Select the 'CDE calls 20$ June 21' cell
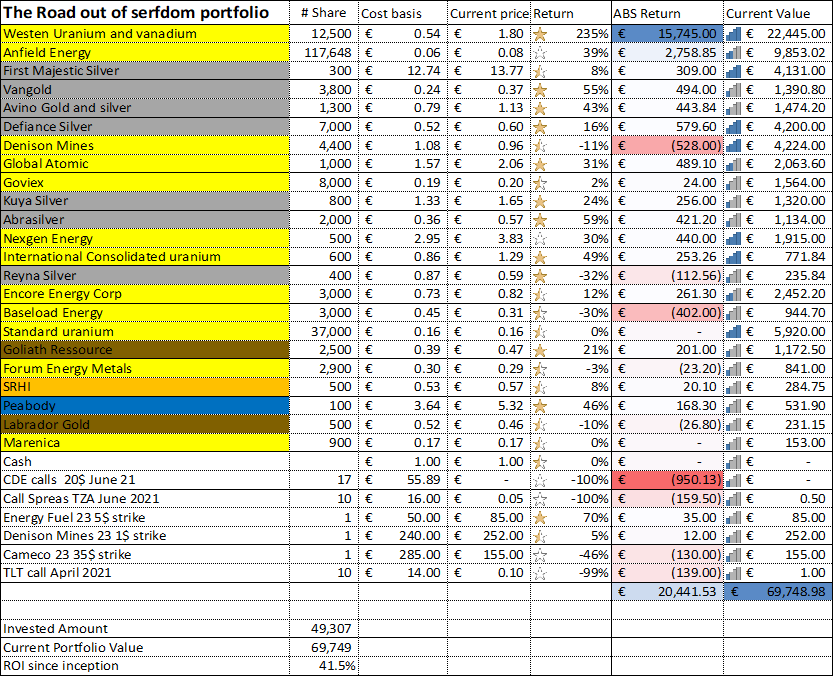 pos(145,480)
